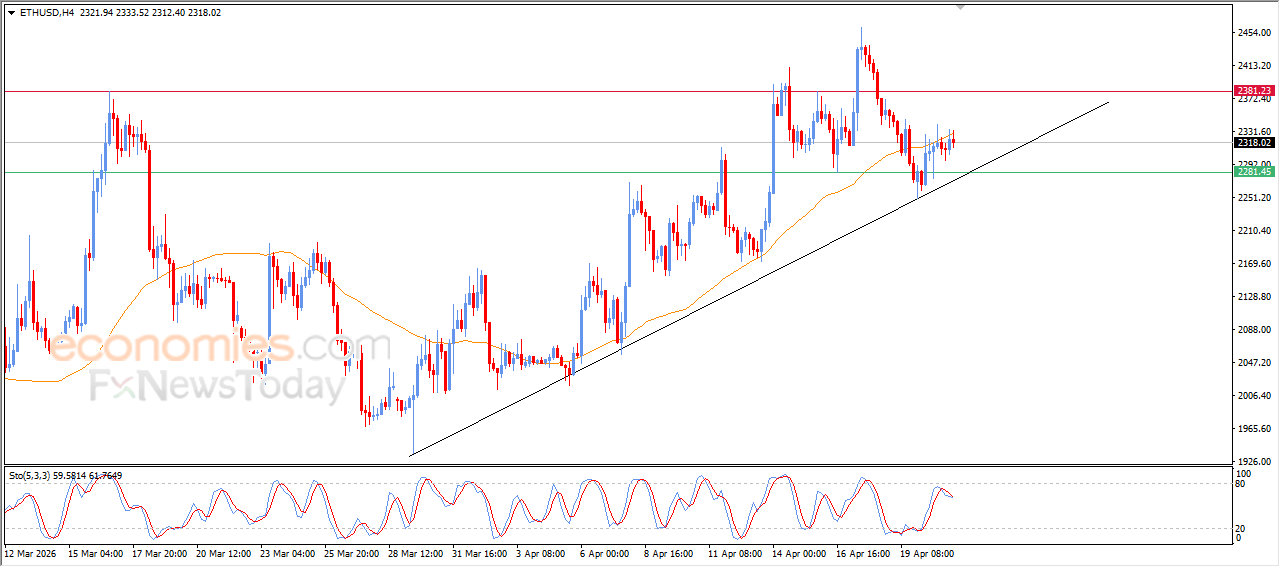
Task: Click the stochastic scale value 80
Action: pos(1241,484)
